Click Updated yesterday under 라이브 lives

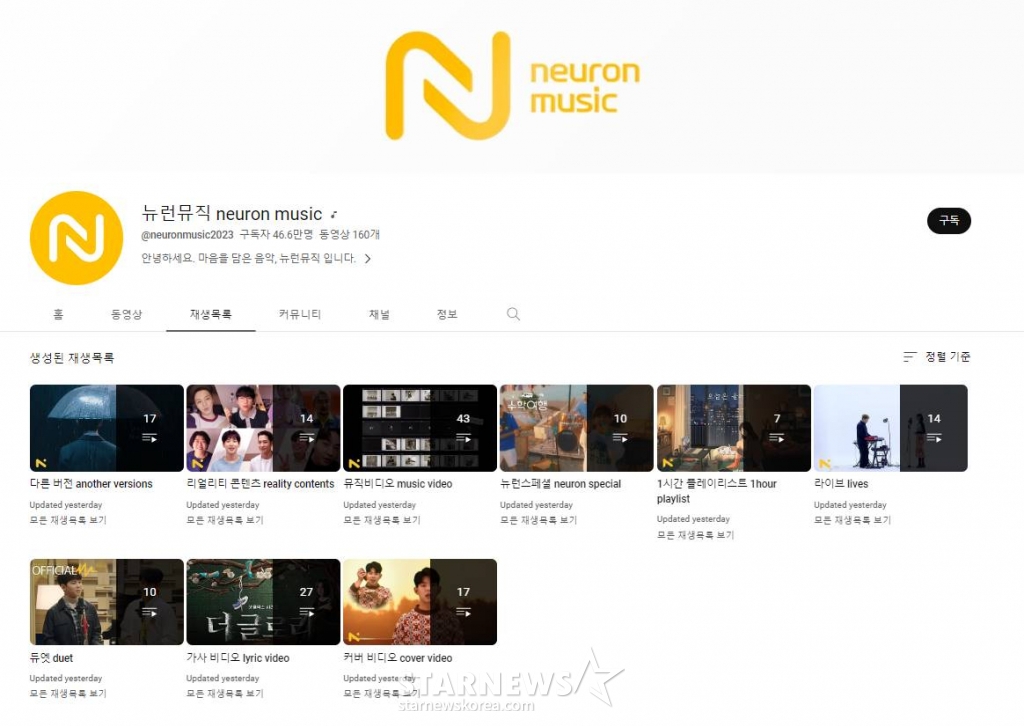(850, 505)
